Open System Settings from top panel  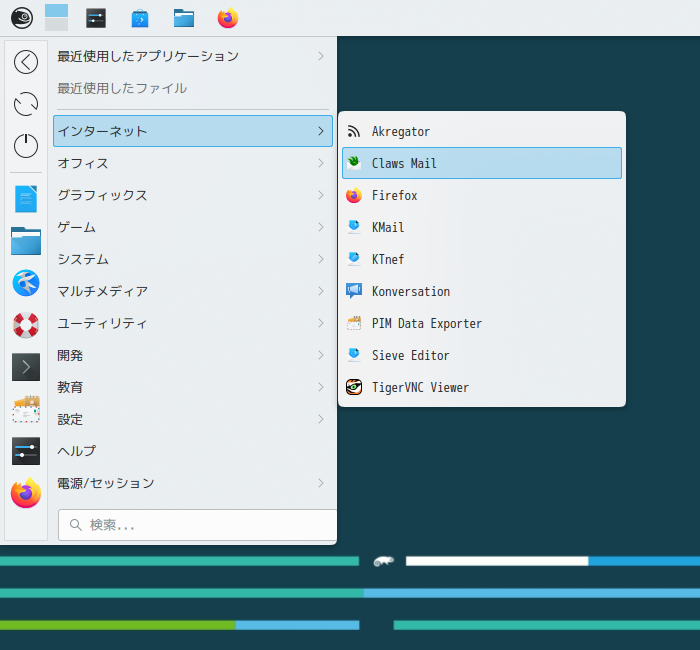click(x=96, y=18)
